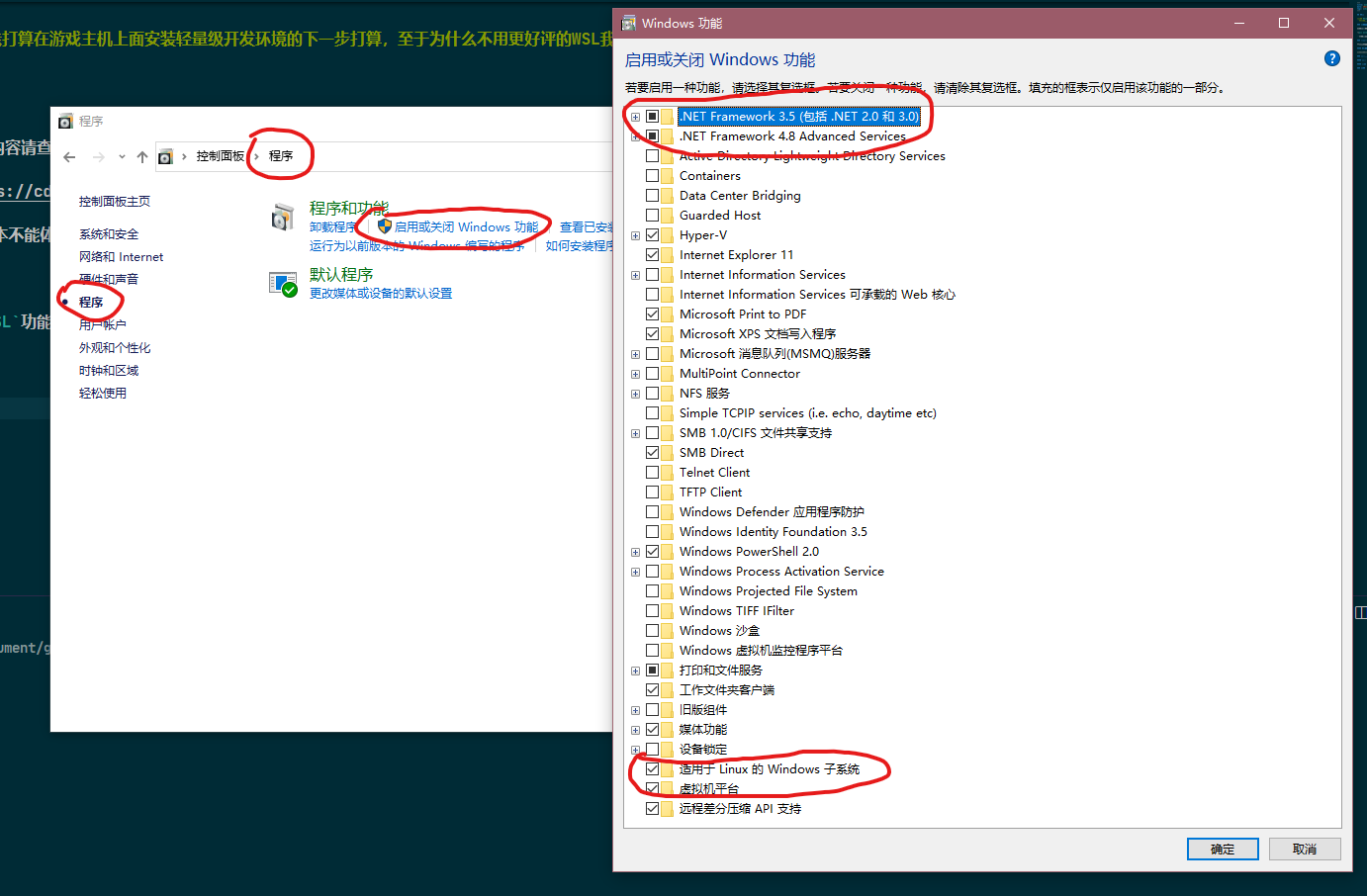Screen dimensions: 1367x896
Task: Click the Default Programs icon
Action: (283, 285)
